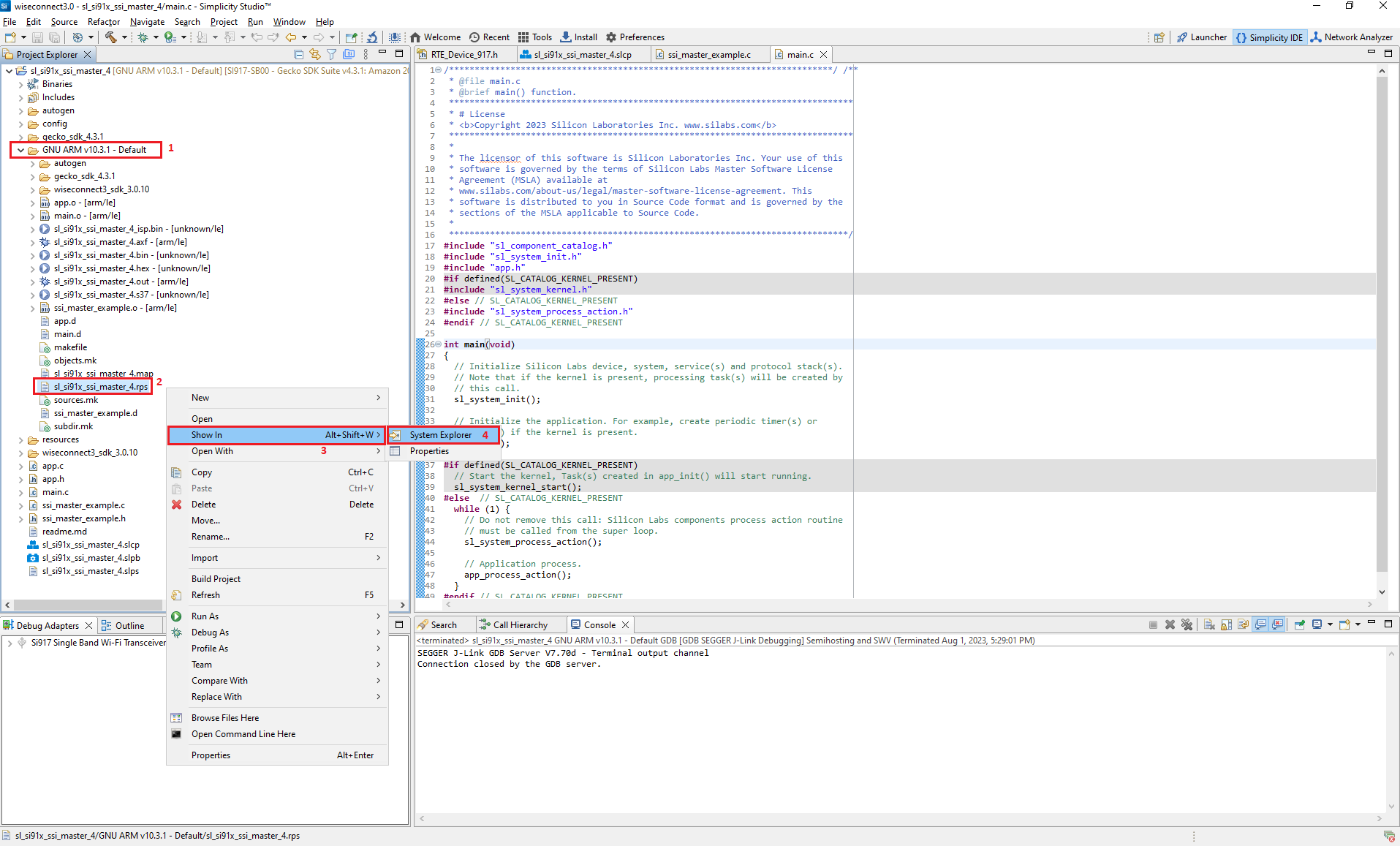
Task: Expand the Binaries node
Action: click(20, 84)
